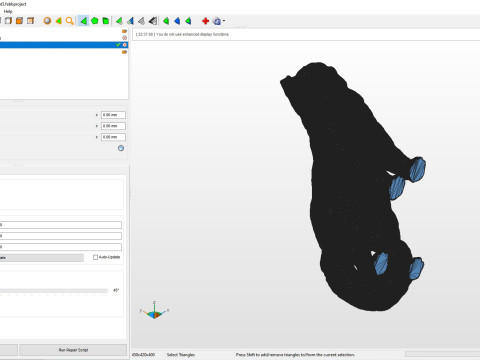
Task: Expand the arrow beside the third 0.00 mm field
Action: click(97, 137)
